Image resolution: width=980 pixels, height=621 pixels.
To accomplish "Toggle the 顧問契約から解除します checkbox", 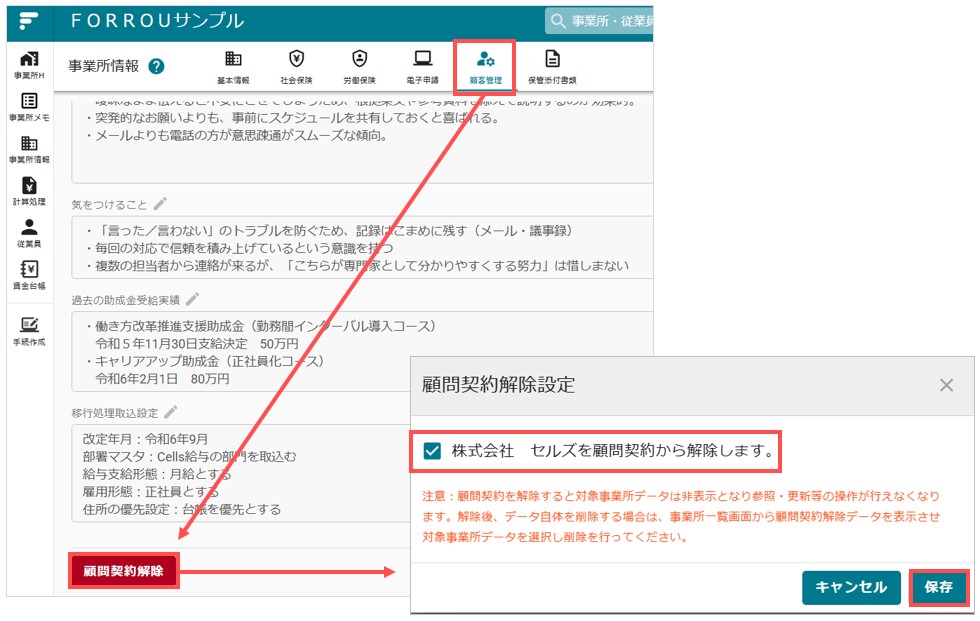I will tap(432, 450).
